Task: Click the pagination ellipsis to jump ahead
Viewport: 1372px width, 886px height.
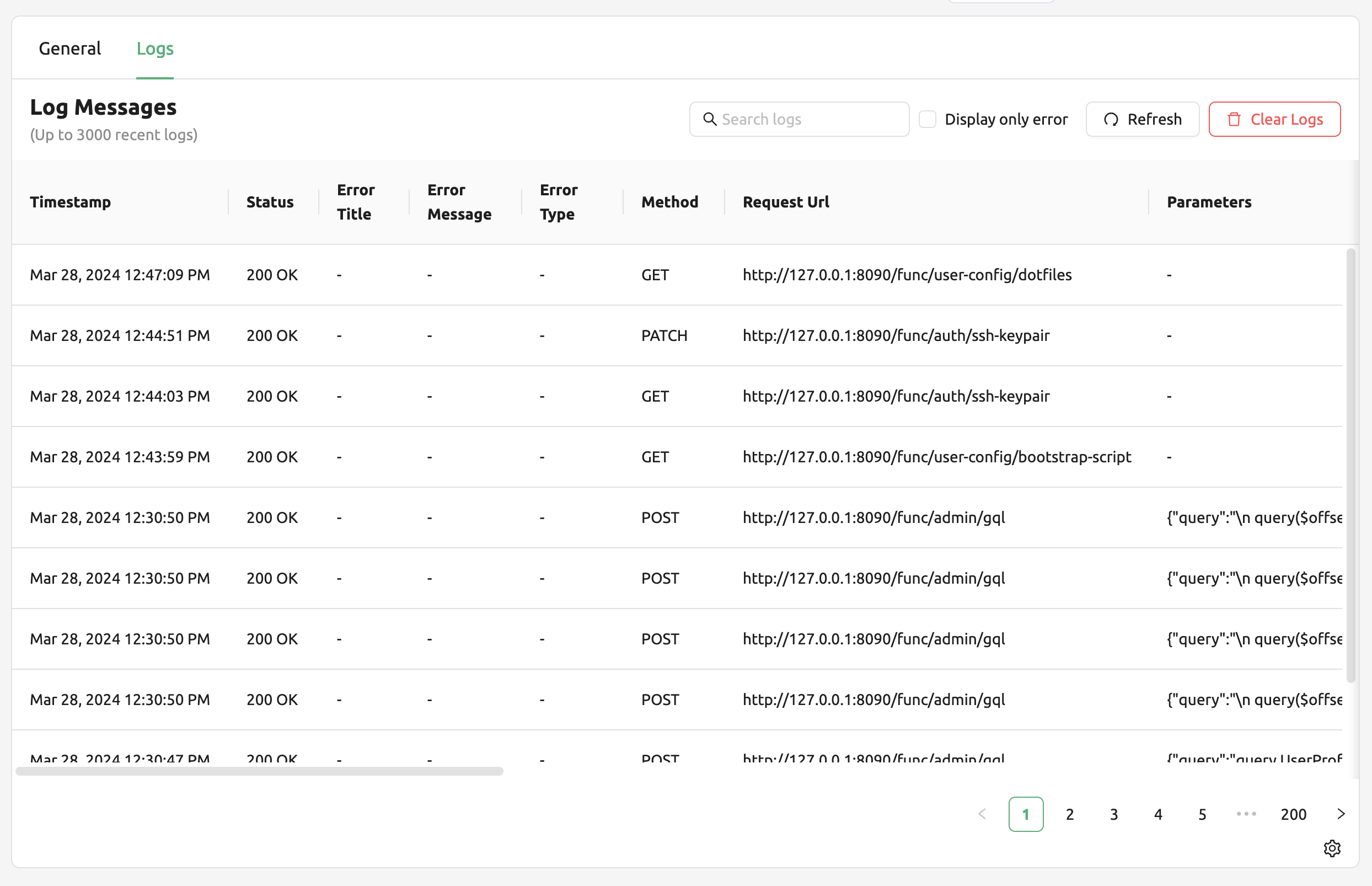Action: coord(1246,814)
